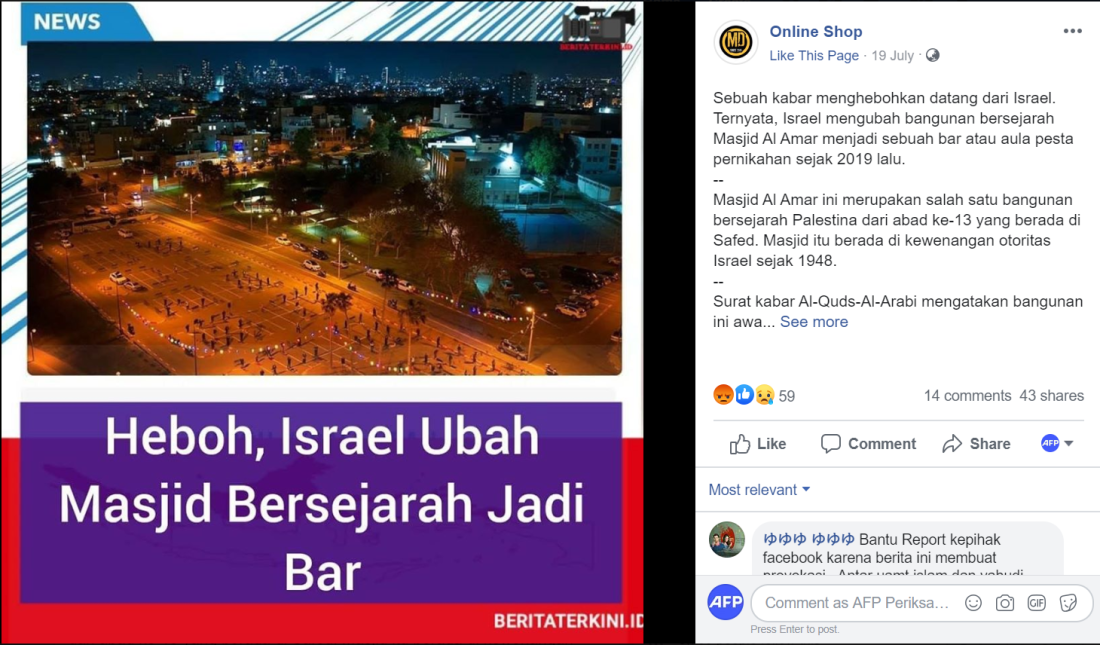Click the sad reaction emoji icon
The image size is (1100, 645).
click(x=765, y=395)
